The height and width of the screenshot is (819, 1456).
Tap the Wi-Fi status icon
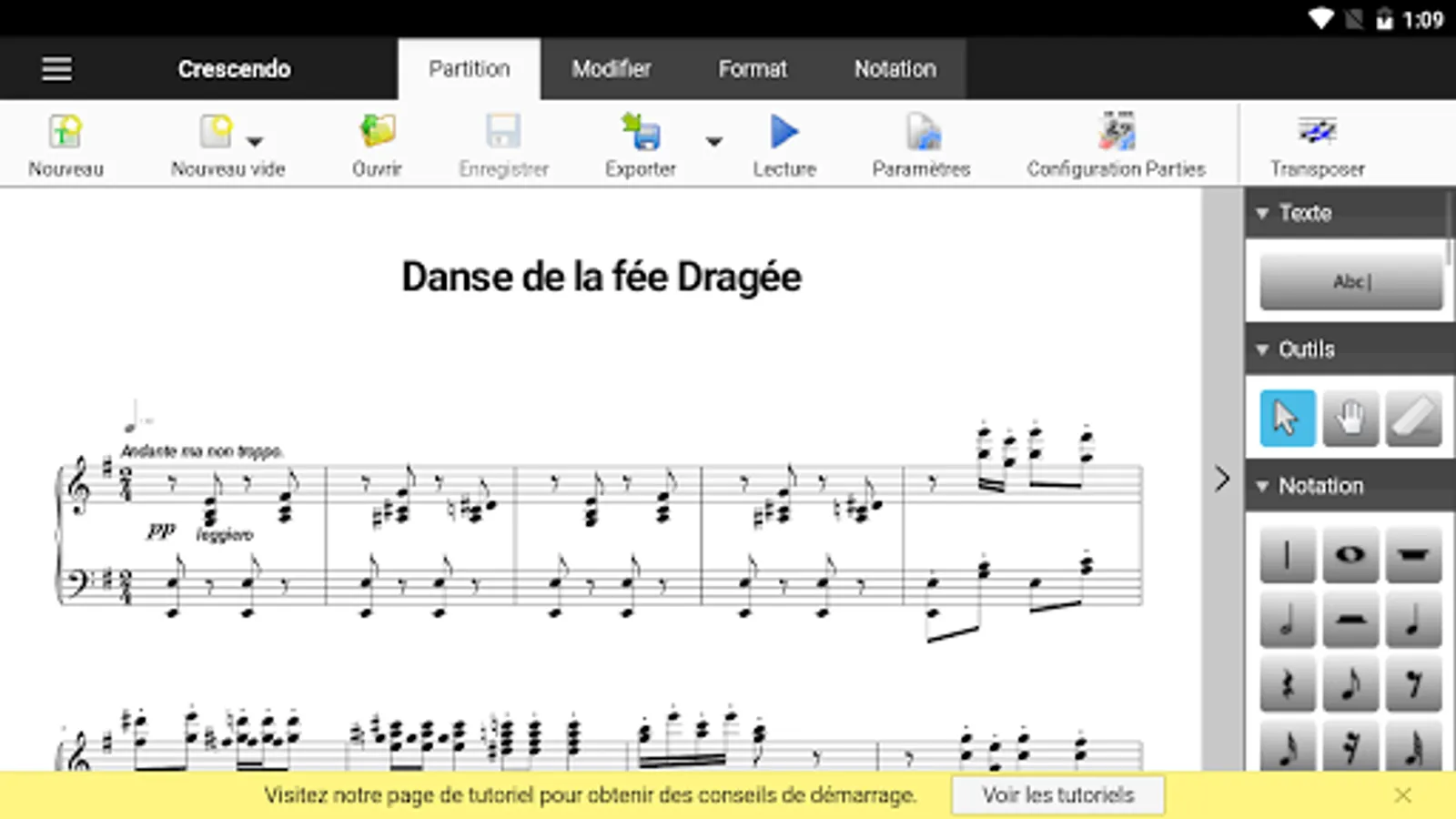[x=1320, y=19]
